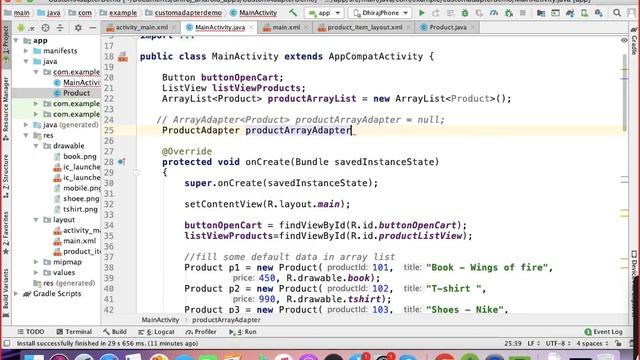Expand the manifests folder
This screenshot has height=360, width=640.
tap(26, 51)
